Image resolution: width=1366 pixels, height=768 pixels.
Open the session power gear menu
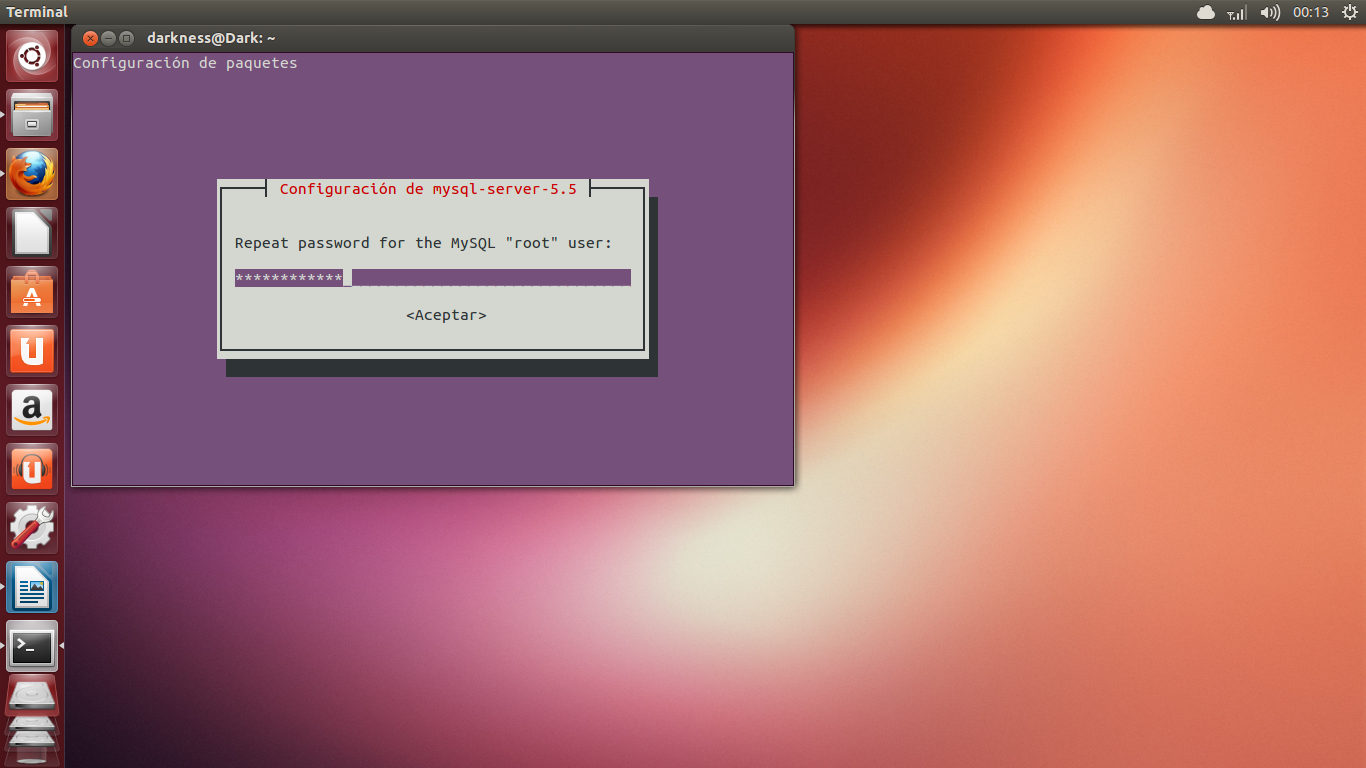(x=1348, y=12)
